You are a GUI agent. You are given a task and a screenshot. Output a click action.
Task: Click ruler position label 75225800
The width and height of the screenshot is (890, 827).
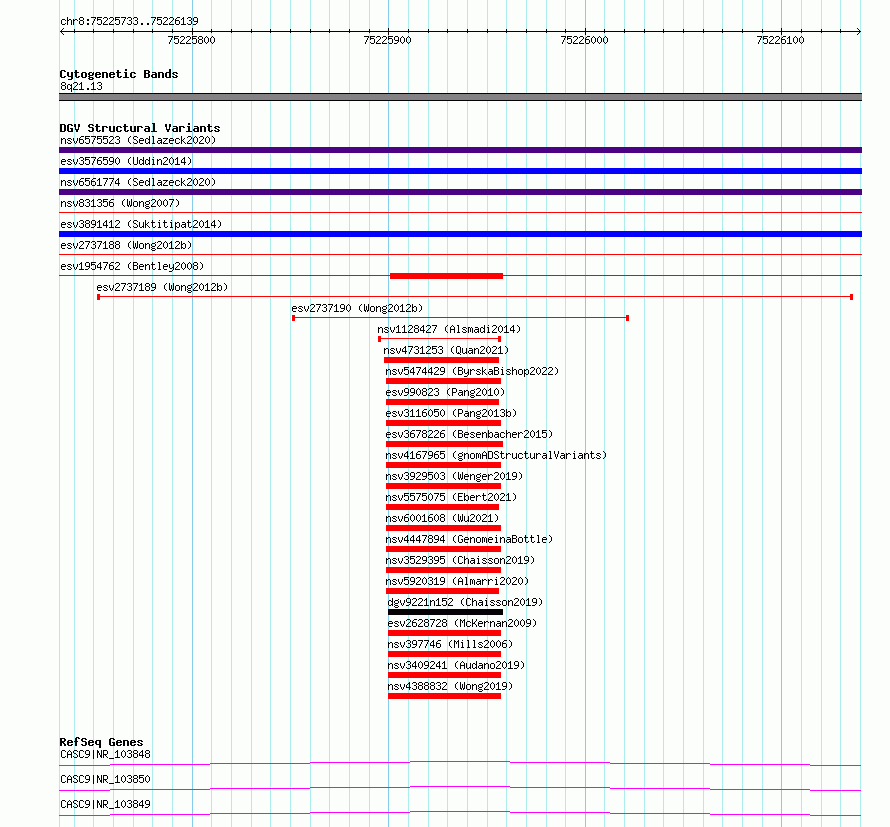click(191, 40)
